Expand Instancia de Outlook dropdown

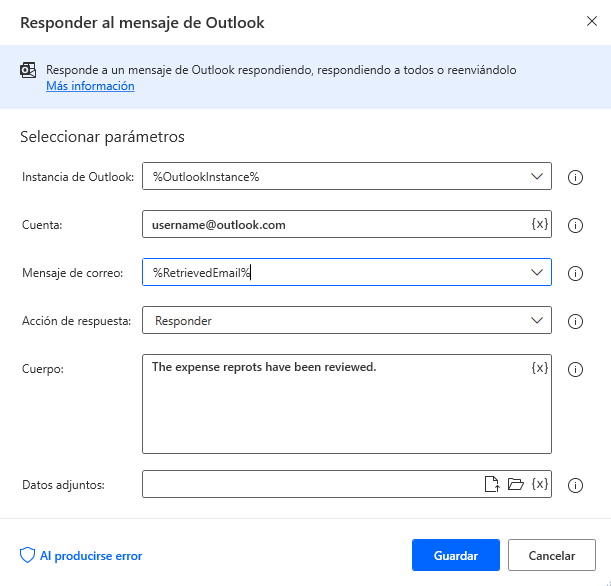[537, 177]
